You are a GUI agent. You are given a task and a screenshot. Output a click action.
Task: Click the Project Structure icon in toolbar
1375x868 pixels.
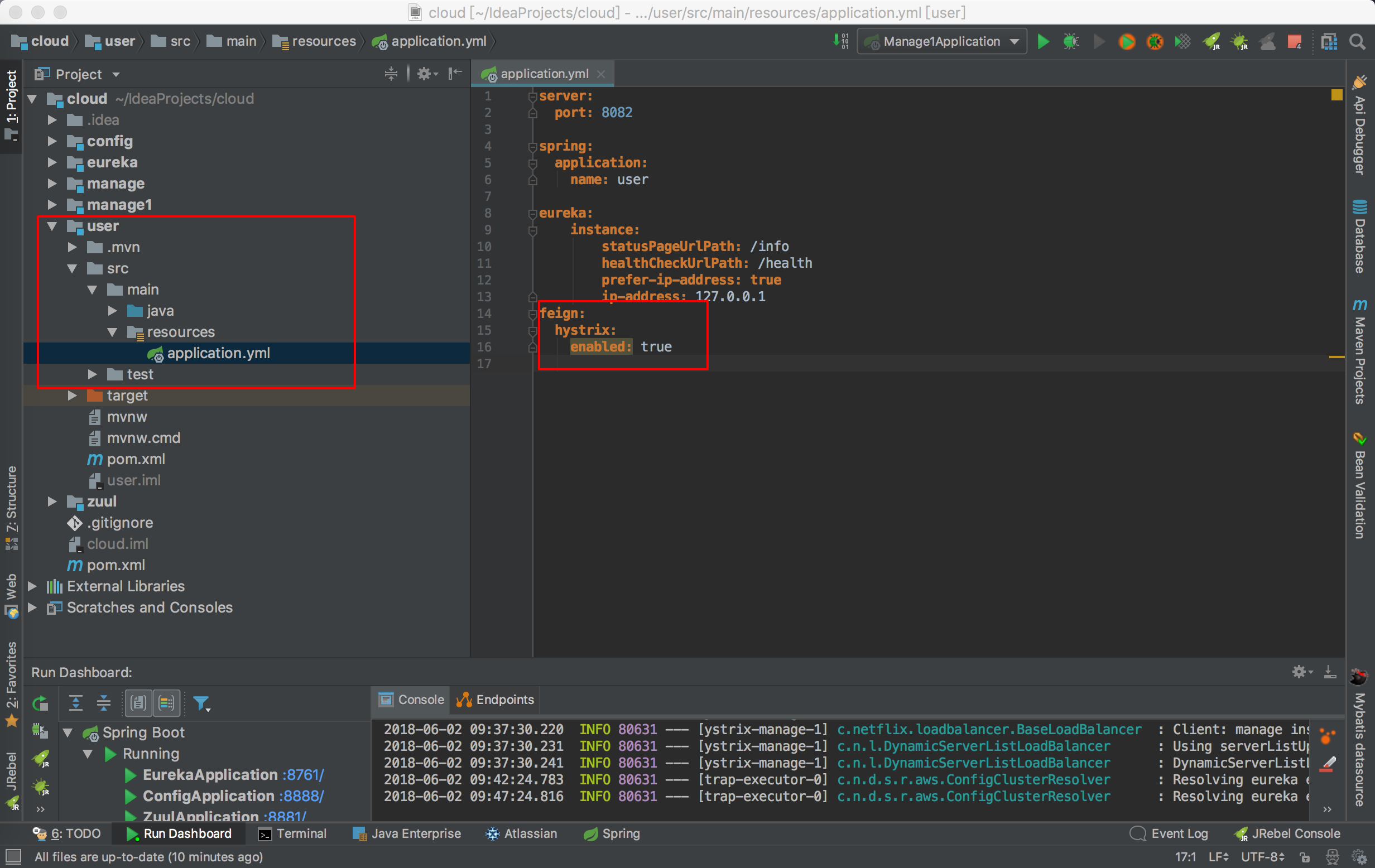click(x=1329, y=42)
